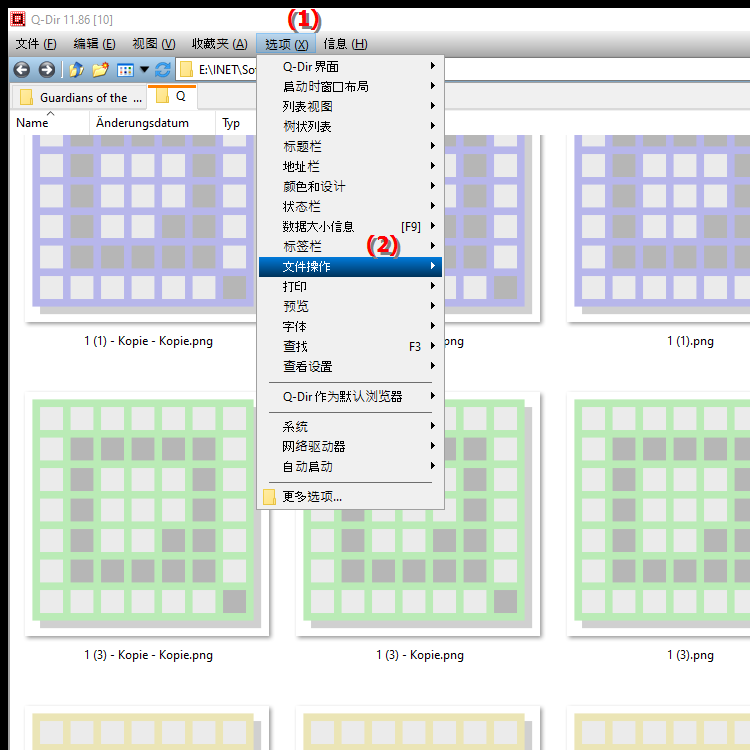This screenshot has height=750, width=750.
Task: Go back with the left arrow button
Action: pyautogui.click(x=22, y=70)
